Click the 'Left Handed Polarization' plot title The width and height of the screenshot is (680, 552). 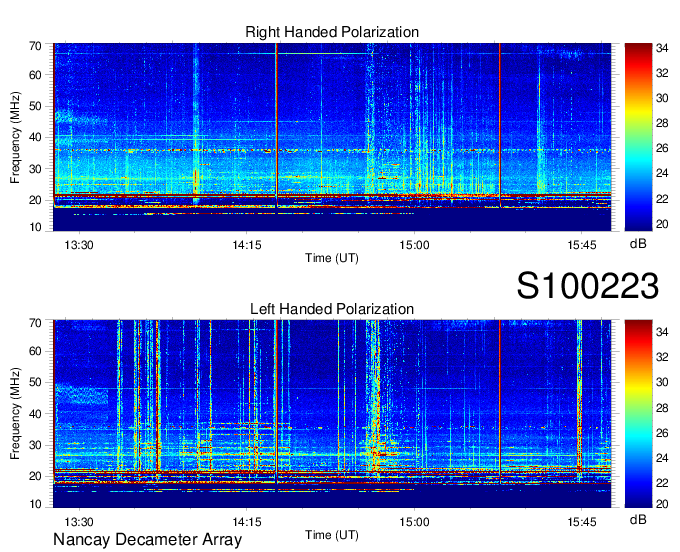(x=332, y=309)
